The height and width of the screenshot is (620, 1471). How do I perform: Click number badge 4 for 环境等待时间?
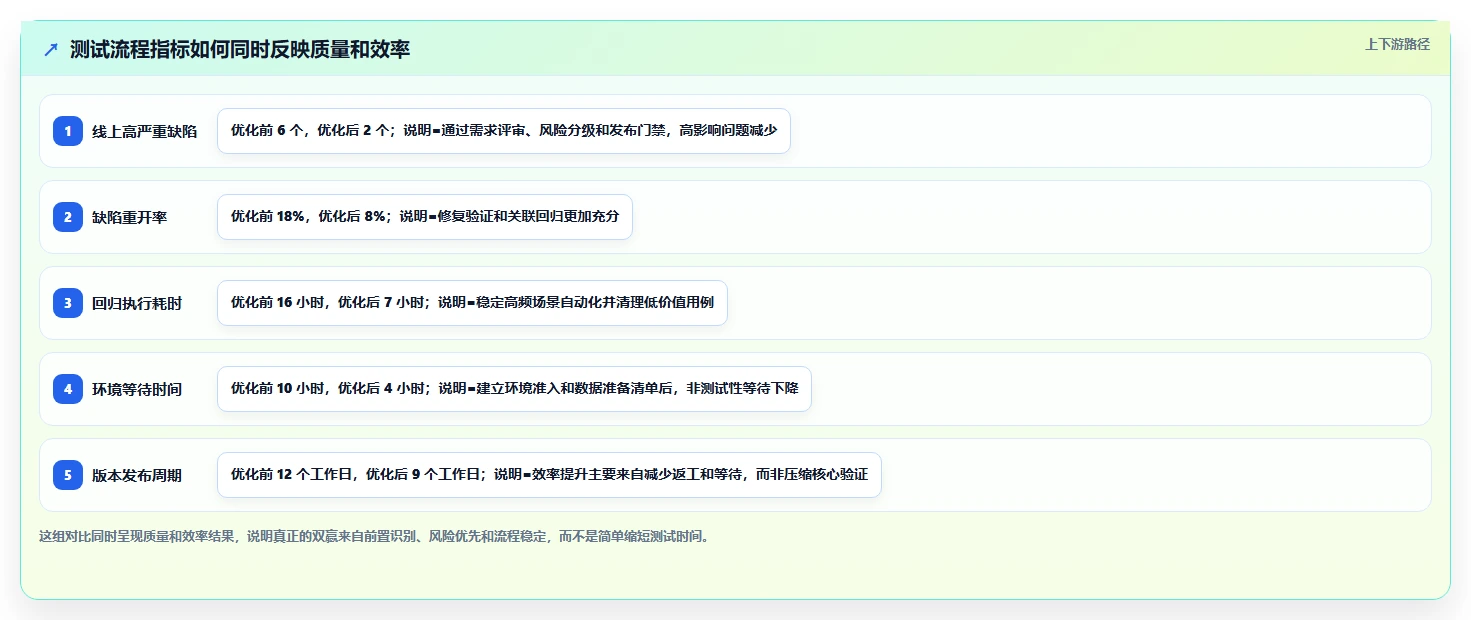68,389
